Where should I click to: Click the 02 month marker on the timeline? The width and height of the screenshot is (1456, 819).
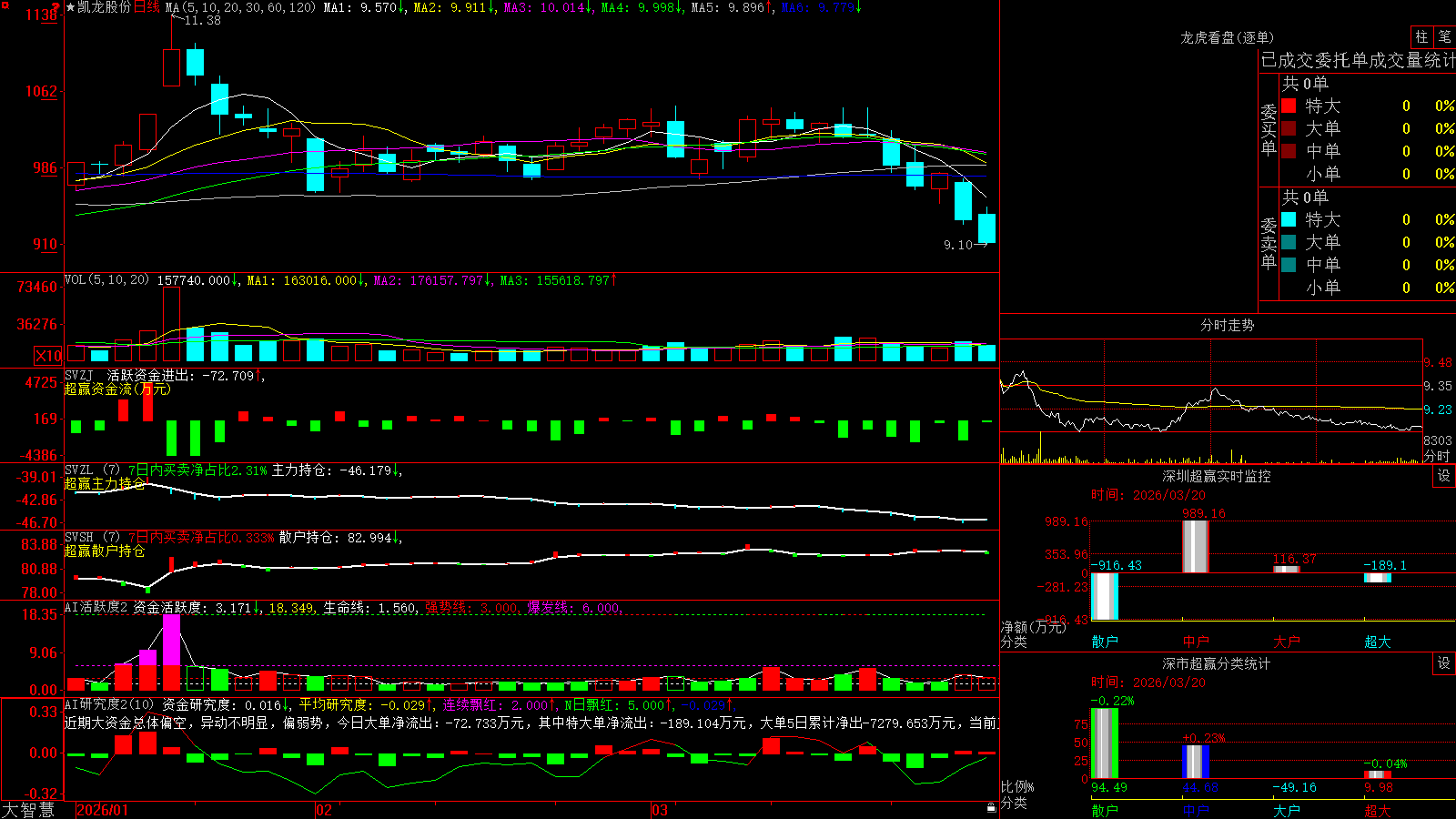pyautogui.click(x=324, y=810)
